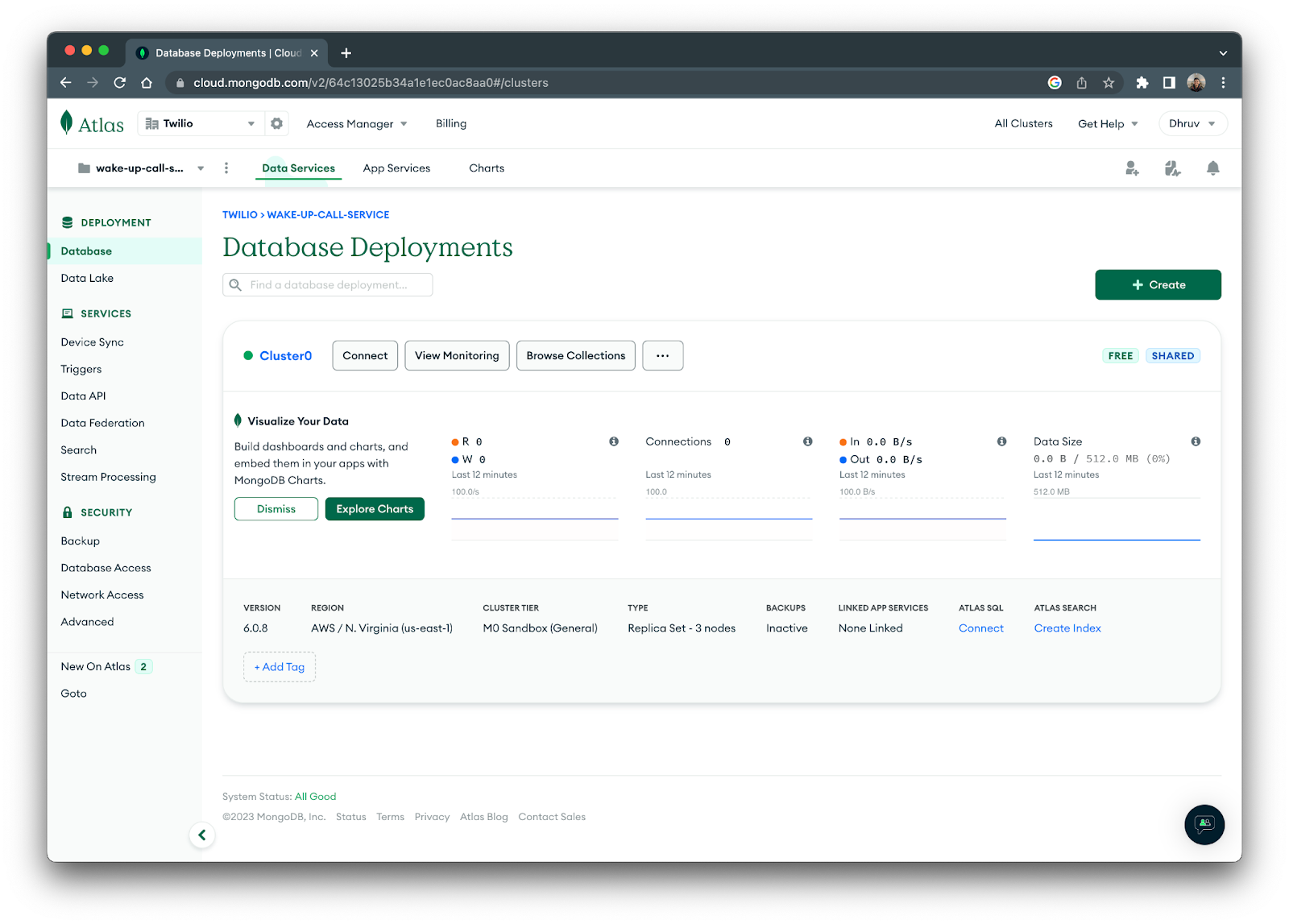The width and height of the screenshot is (1289, 924).
Task: Open Network Access in the sidebar
Action: [x=102, y=595]
